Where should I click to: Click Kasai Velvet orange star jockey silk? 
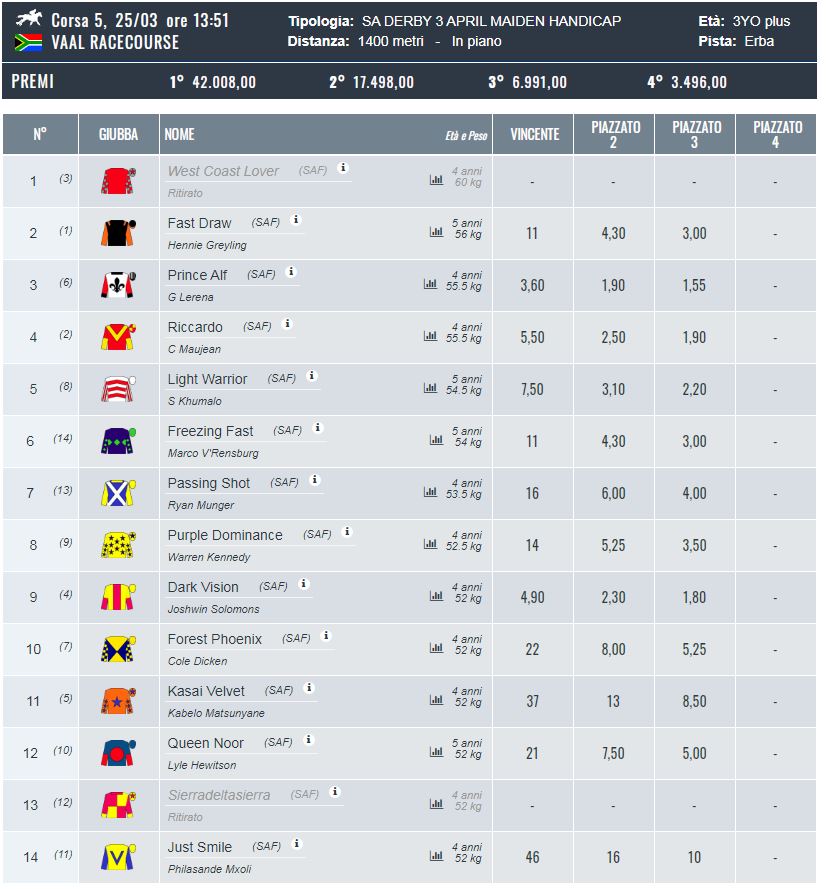click(118, 701)
